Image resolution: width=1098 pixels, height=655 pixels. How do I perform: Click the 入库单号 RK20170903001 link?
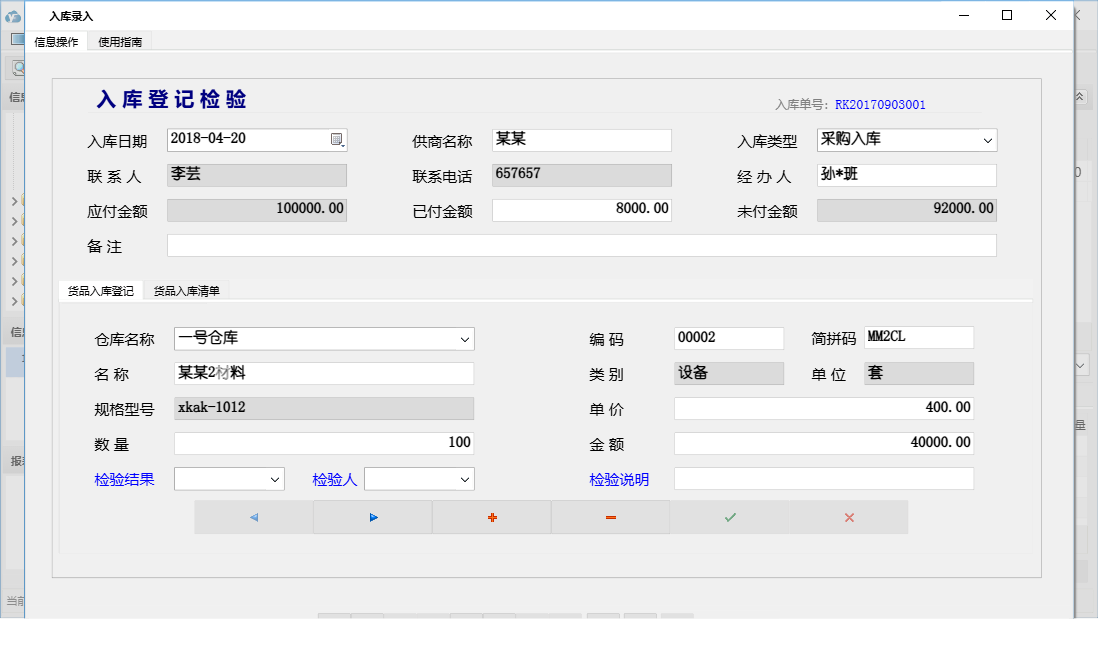(x=881, y=104)
